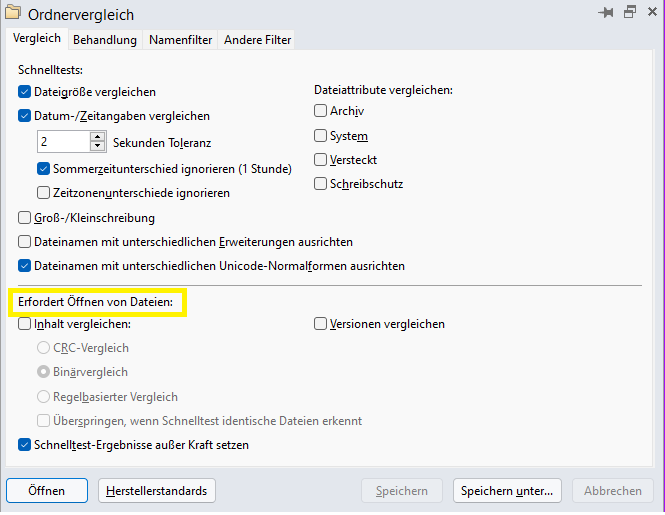Click the pin icon in title bar
The image size is (665, 515).
(x=606, y=13)
